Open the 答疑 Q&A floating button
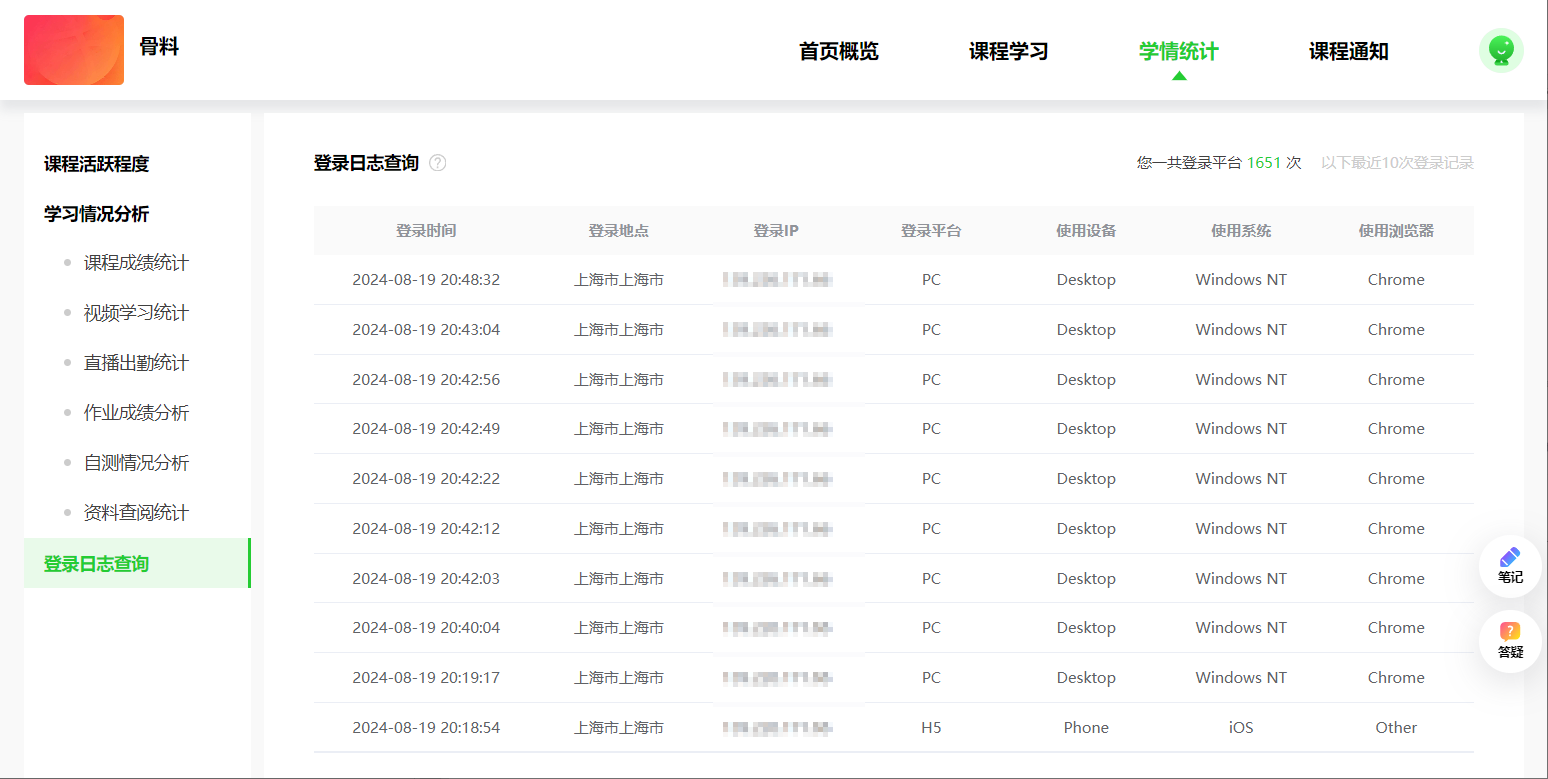1548x779 pixels. [x=1509, y=640]
